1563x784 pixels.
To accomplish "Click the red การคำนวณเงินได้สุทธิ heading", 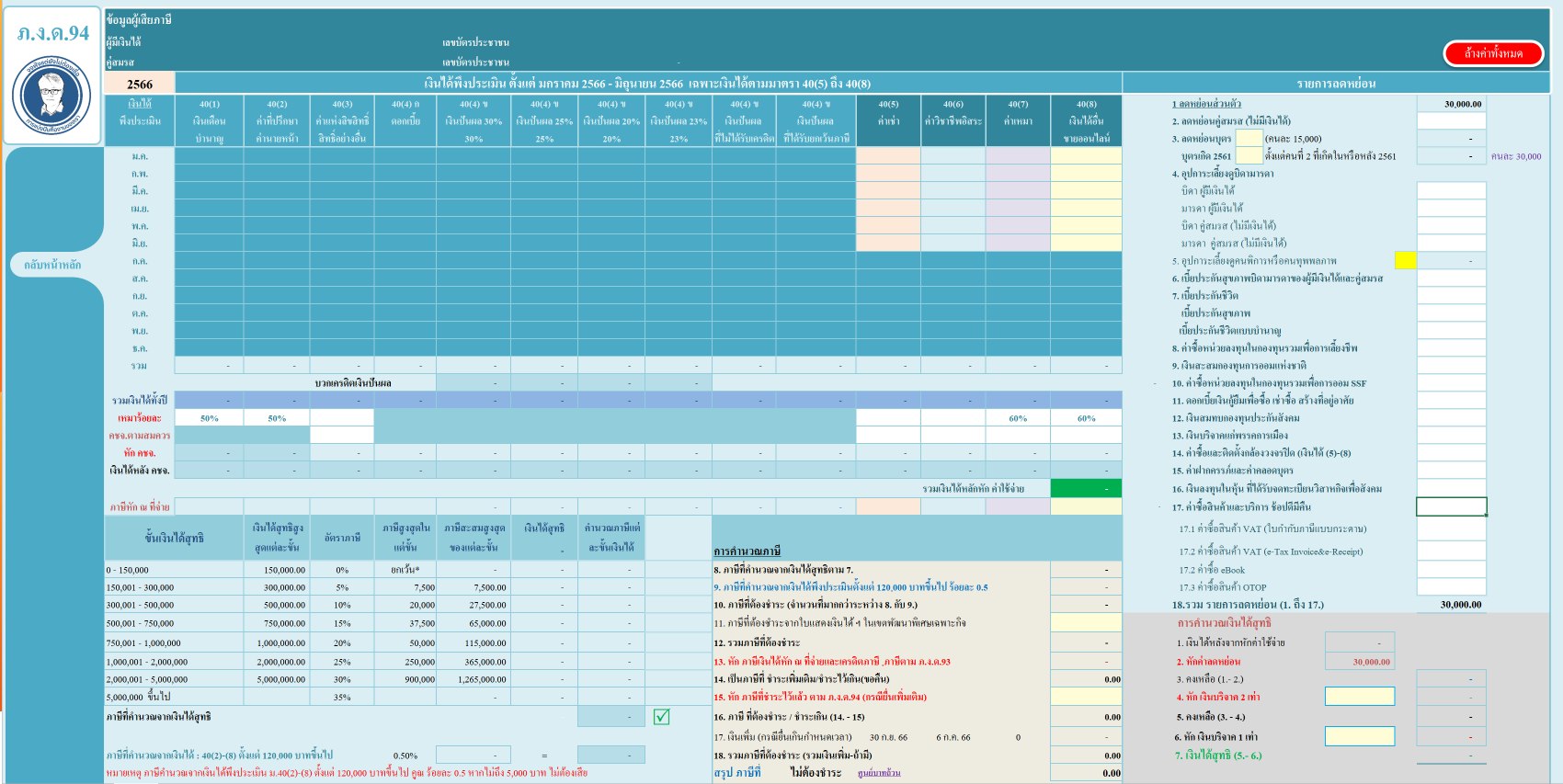I will pos(1225,623).
